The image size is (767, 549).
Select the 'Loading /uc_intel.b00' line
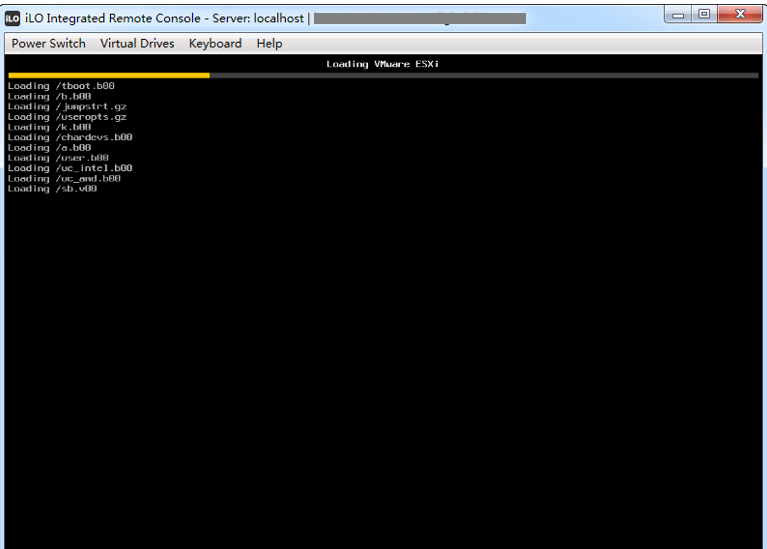70,168
